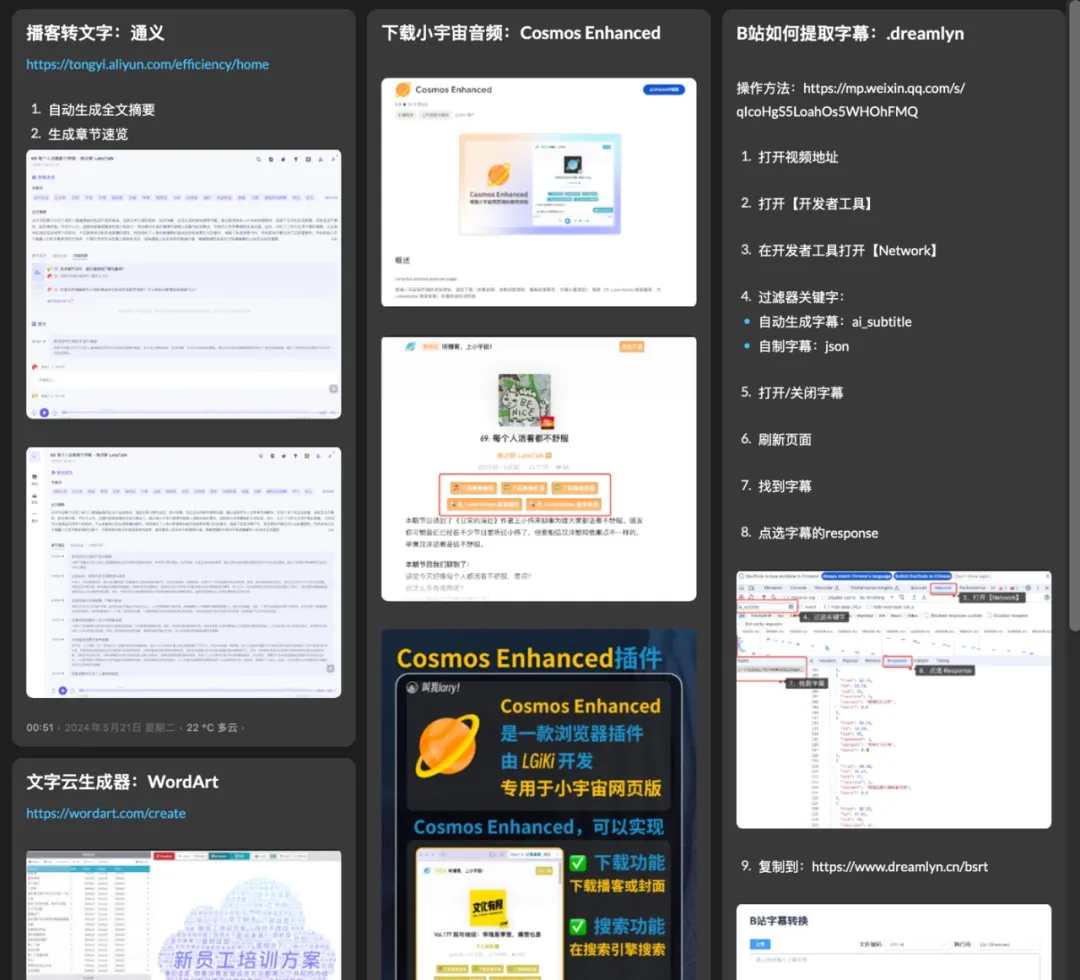Select the card title 文字云生成器:WordArt
This screenshot has height=980, width=1080.
click(123, 782)
